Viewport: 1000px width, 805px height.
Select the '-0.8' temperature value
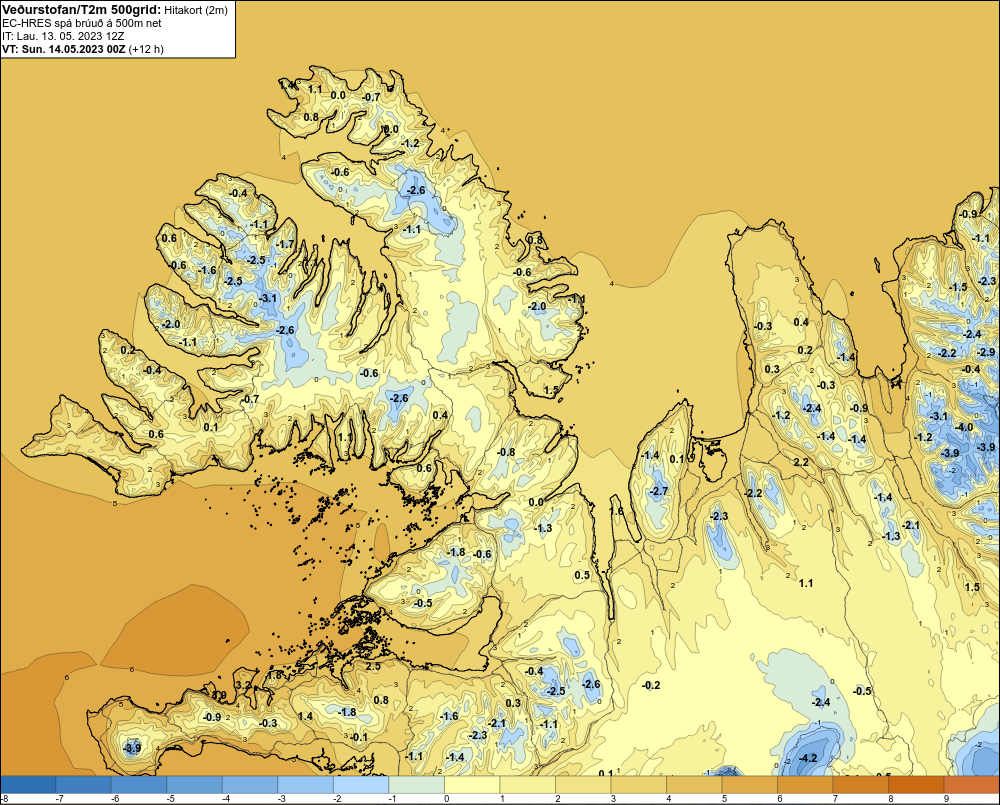tap(506, 452)
